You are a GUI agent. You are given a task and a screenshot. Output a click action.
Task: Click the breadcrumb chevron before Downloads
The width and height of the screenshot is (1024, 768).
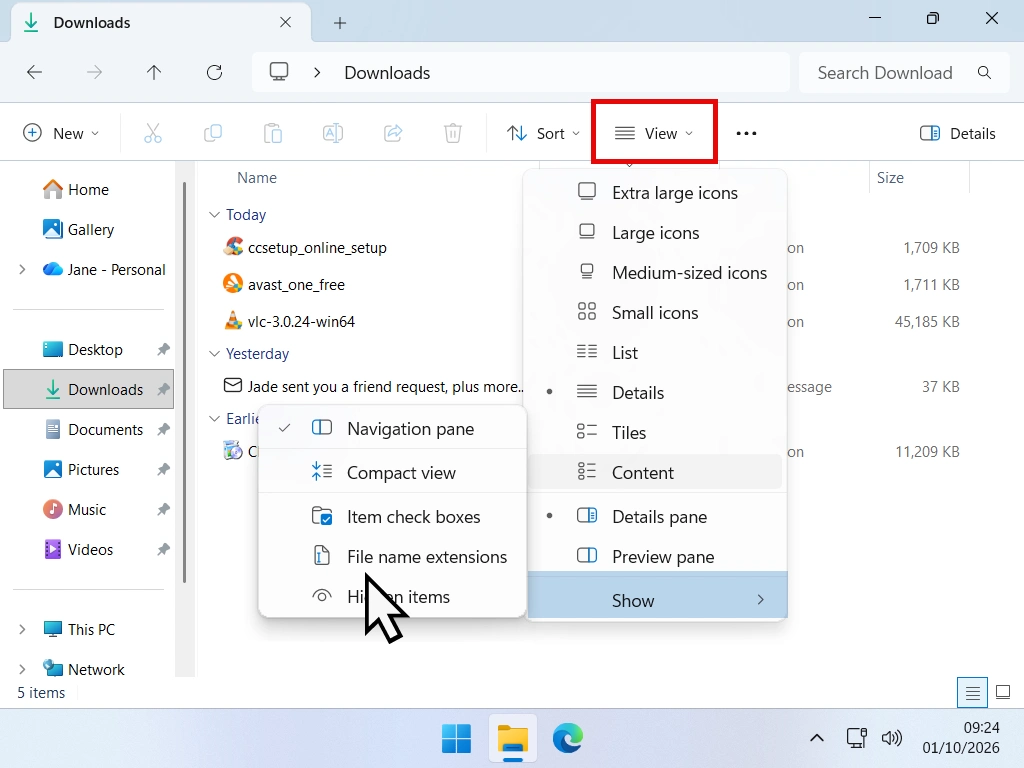(x=317, y=72)
